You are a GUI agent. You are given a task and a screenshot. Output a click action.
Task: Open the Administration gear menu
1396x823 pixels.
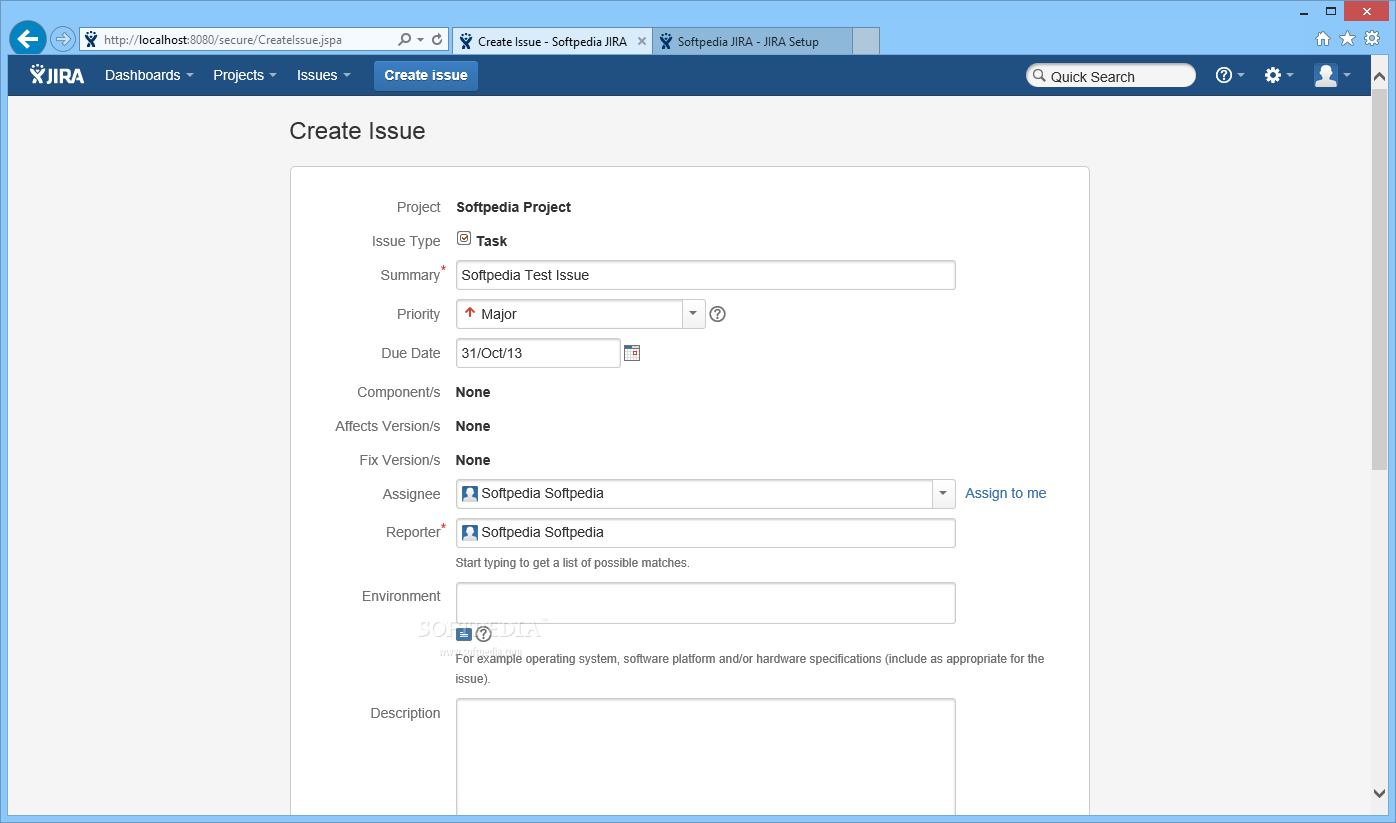[x=1278, y=75]
